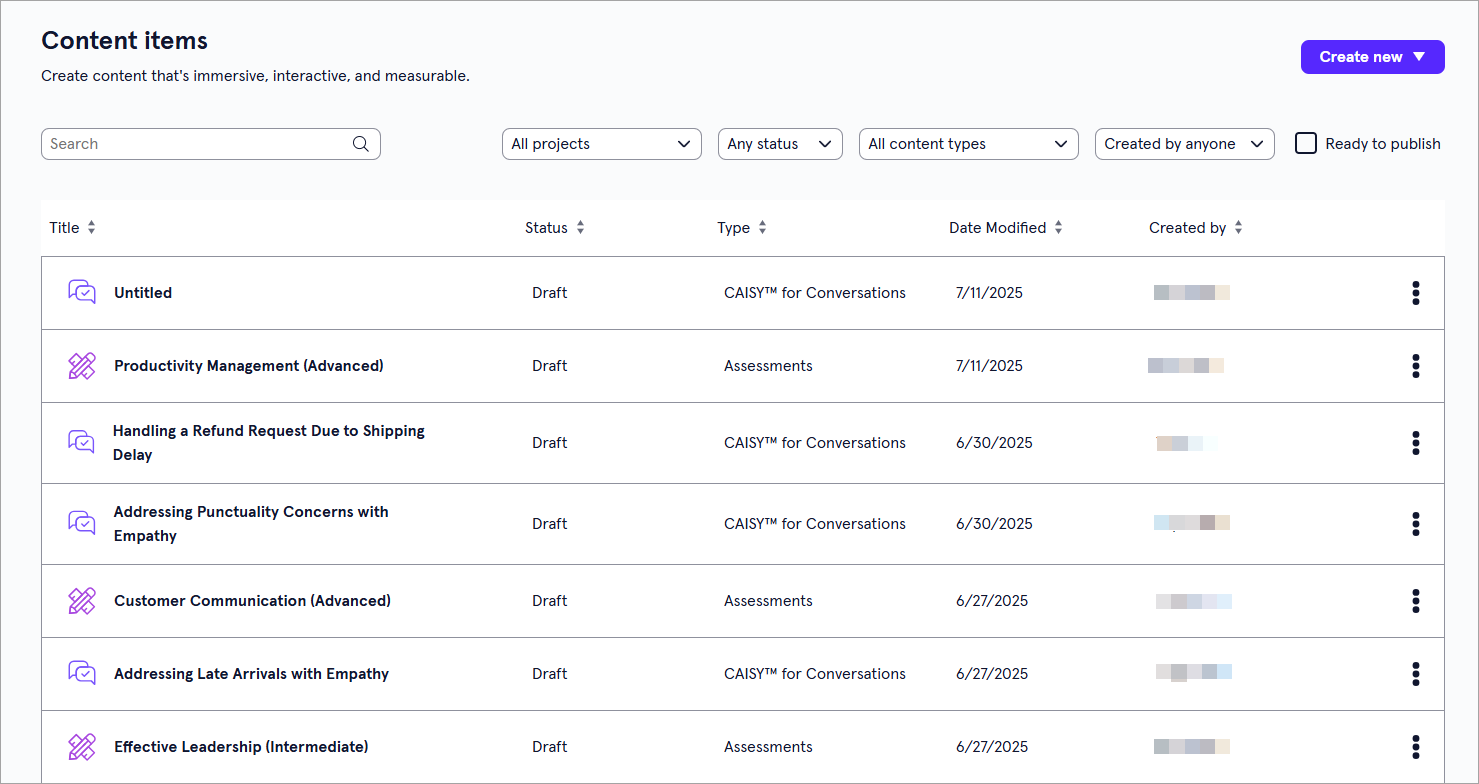The width and height of the screenshot is (1479, 784).
Task: Open the Created by anyone dropdown
Action: click(x=1184, y=144)
